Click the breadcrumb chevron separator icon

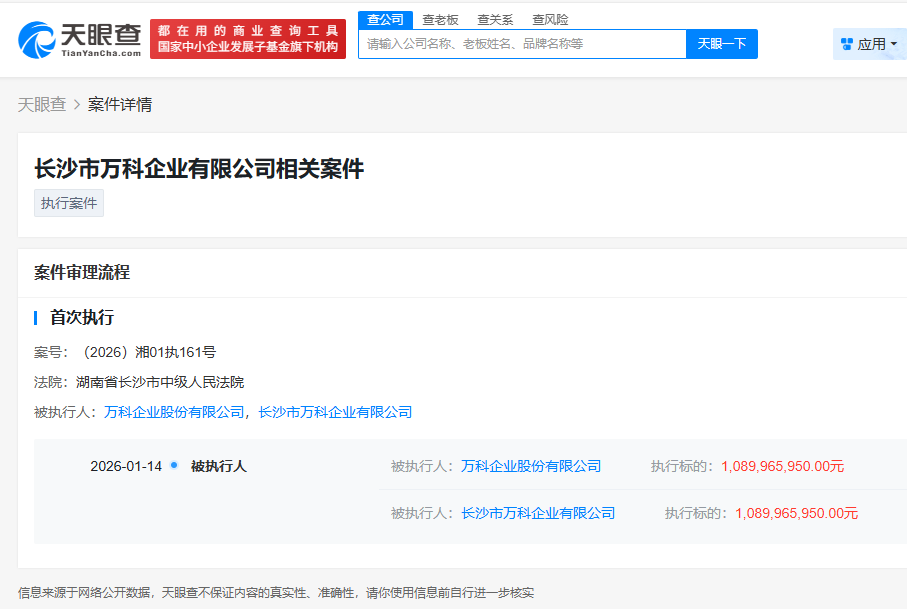77,105
